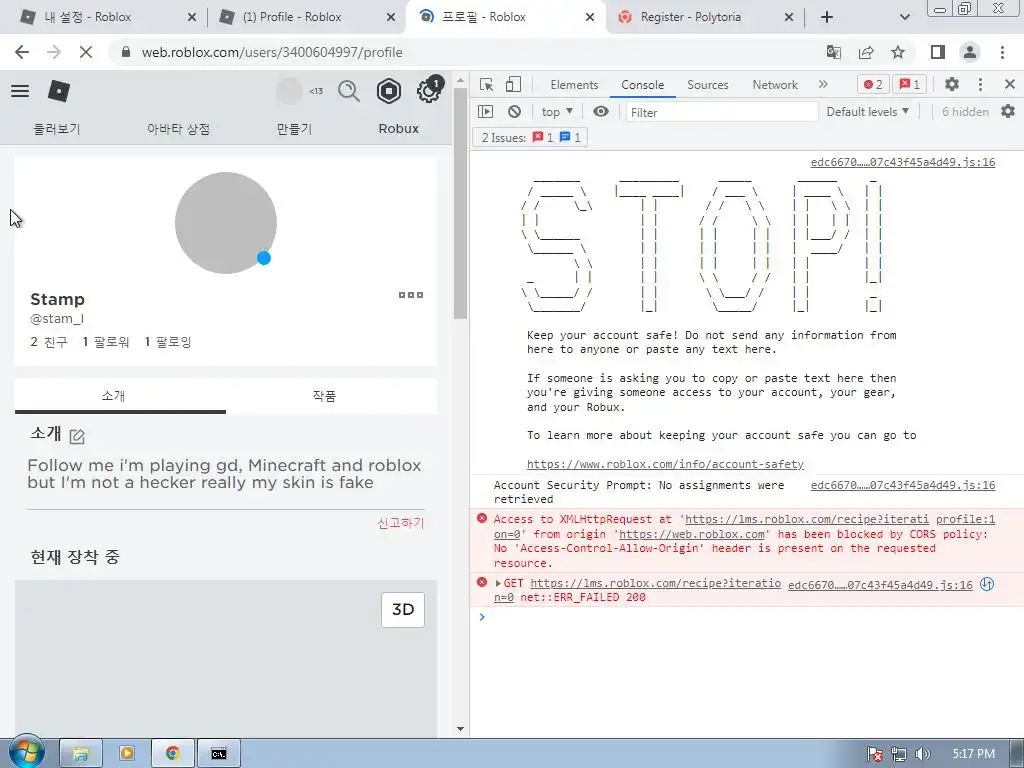The height and width of the screenshot is (768, 1024).
Task: Click the page vertical scrollbar thumb
Action: 460,204
